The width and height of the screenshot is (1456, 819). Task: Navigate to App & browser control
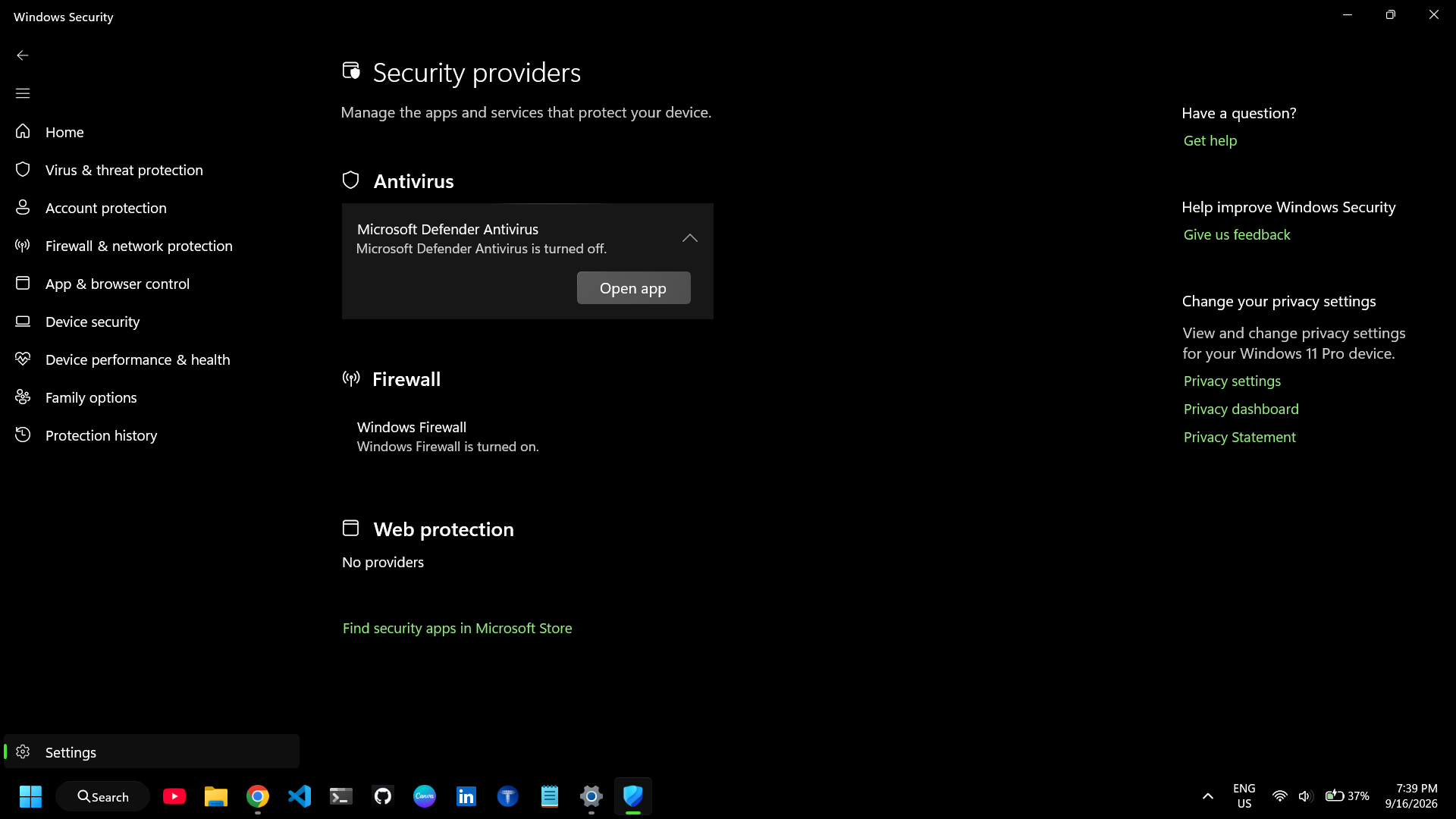[152, 284]
